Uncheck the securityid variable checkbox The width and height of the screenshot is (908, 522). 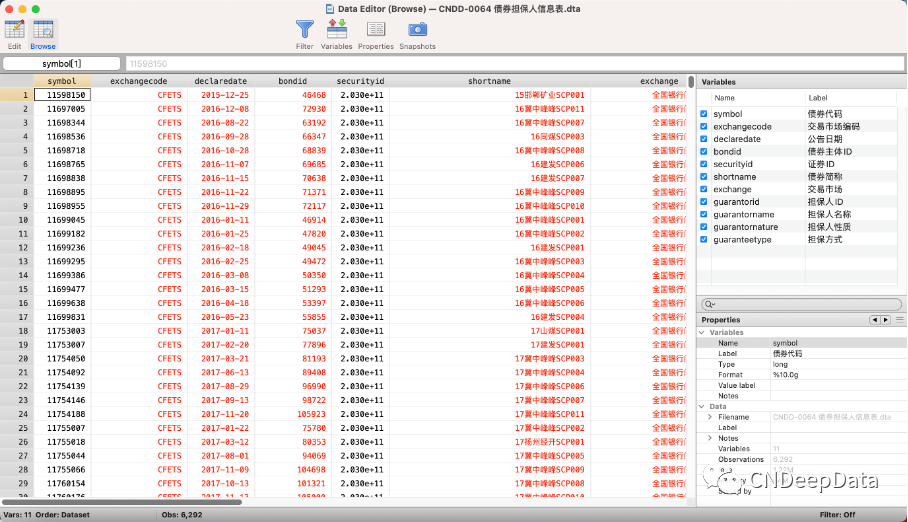point(704,164)
